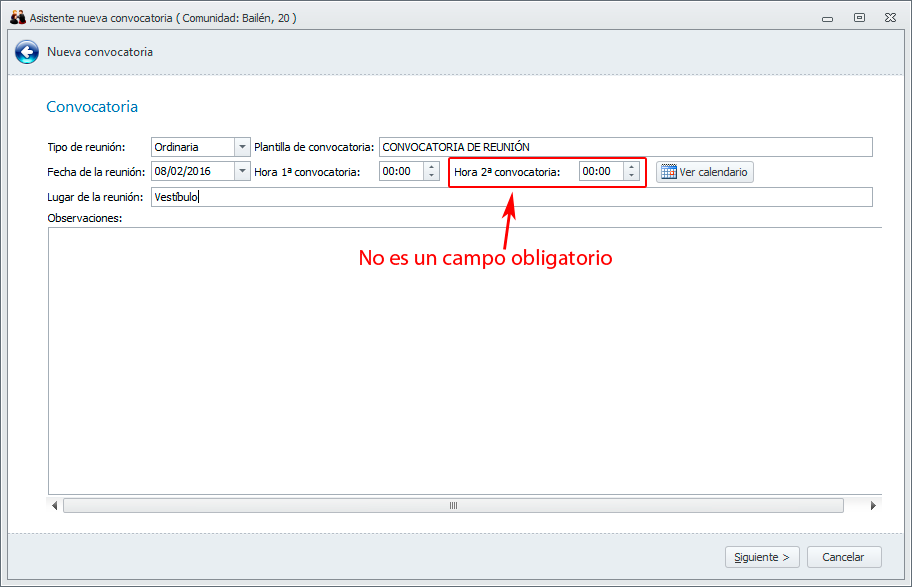Increase Hora 1ª convocatoria time
Viewport: 912px width, 587px height.
tap(432, 167)
